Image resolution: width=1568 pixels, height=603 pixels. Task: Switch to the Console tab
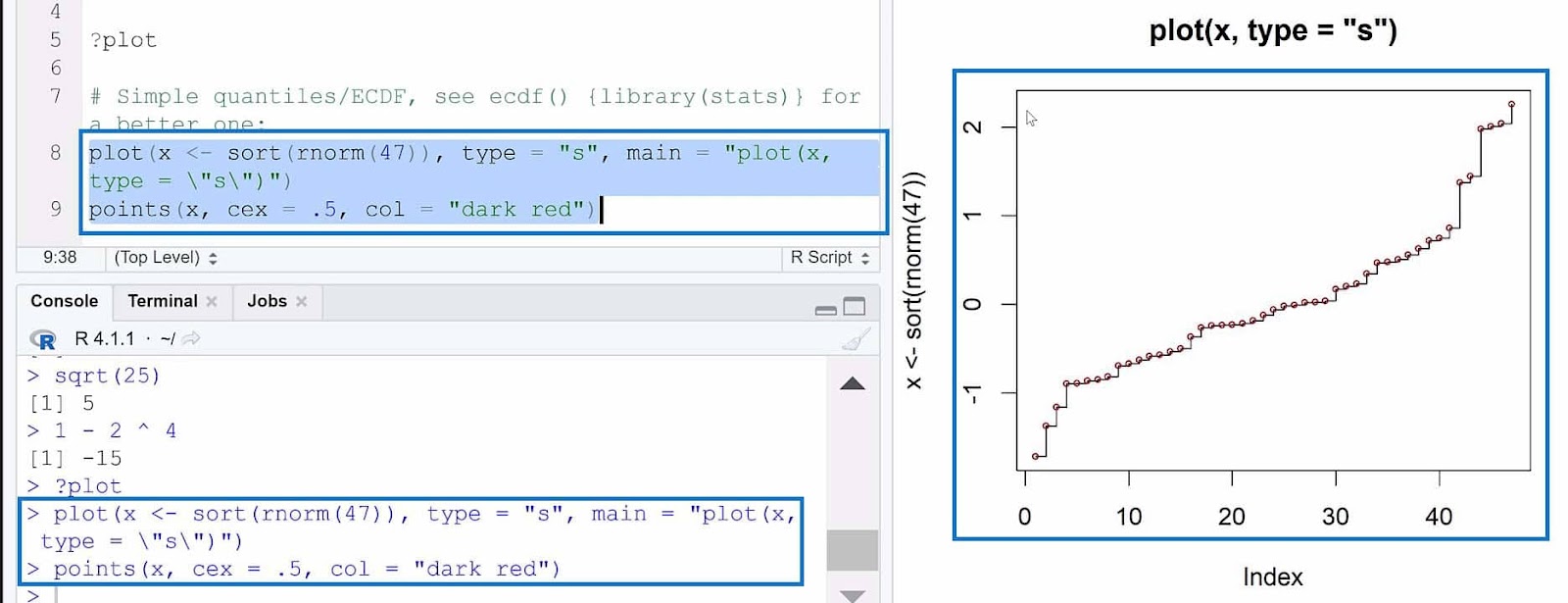[65, 301]
